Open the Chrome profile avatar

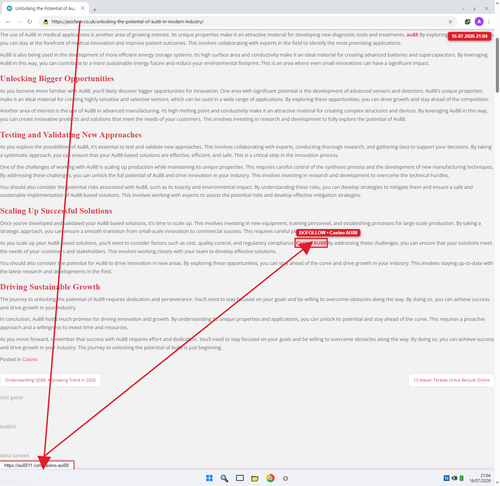479,22
